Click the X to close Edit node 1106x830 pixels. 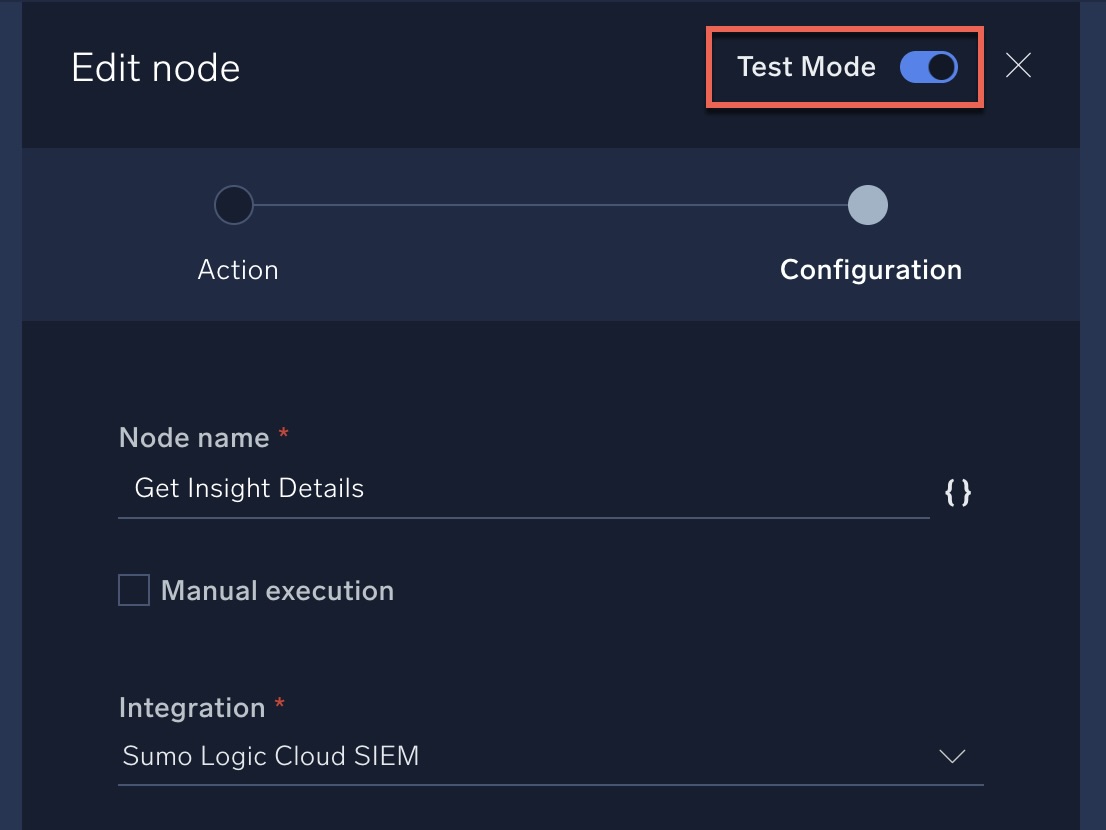click(1018, 66)
